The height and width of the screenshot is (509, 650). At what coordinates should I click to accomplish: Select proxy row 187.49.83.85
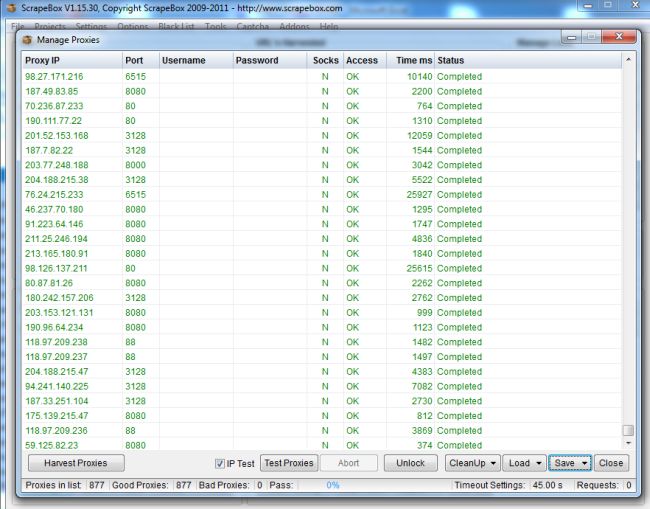point(322,92)
